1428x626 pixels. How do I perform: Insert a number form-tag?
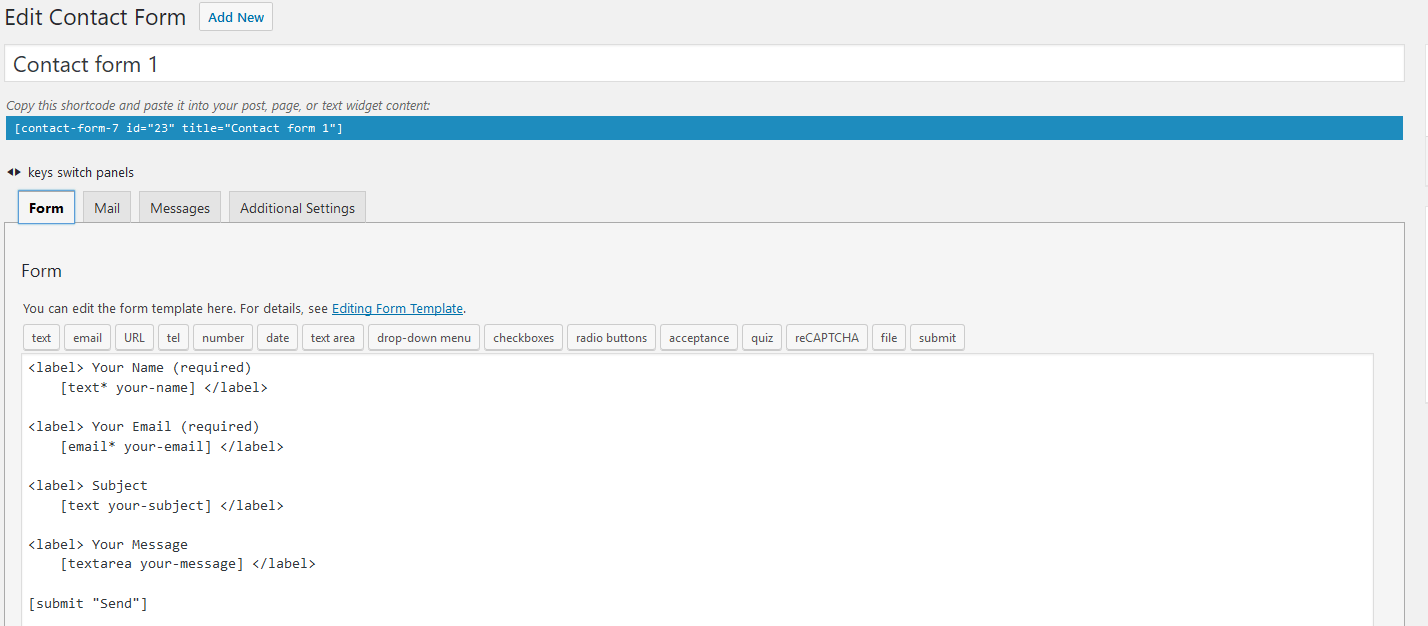click(x=222, y=337)
